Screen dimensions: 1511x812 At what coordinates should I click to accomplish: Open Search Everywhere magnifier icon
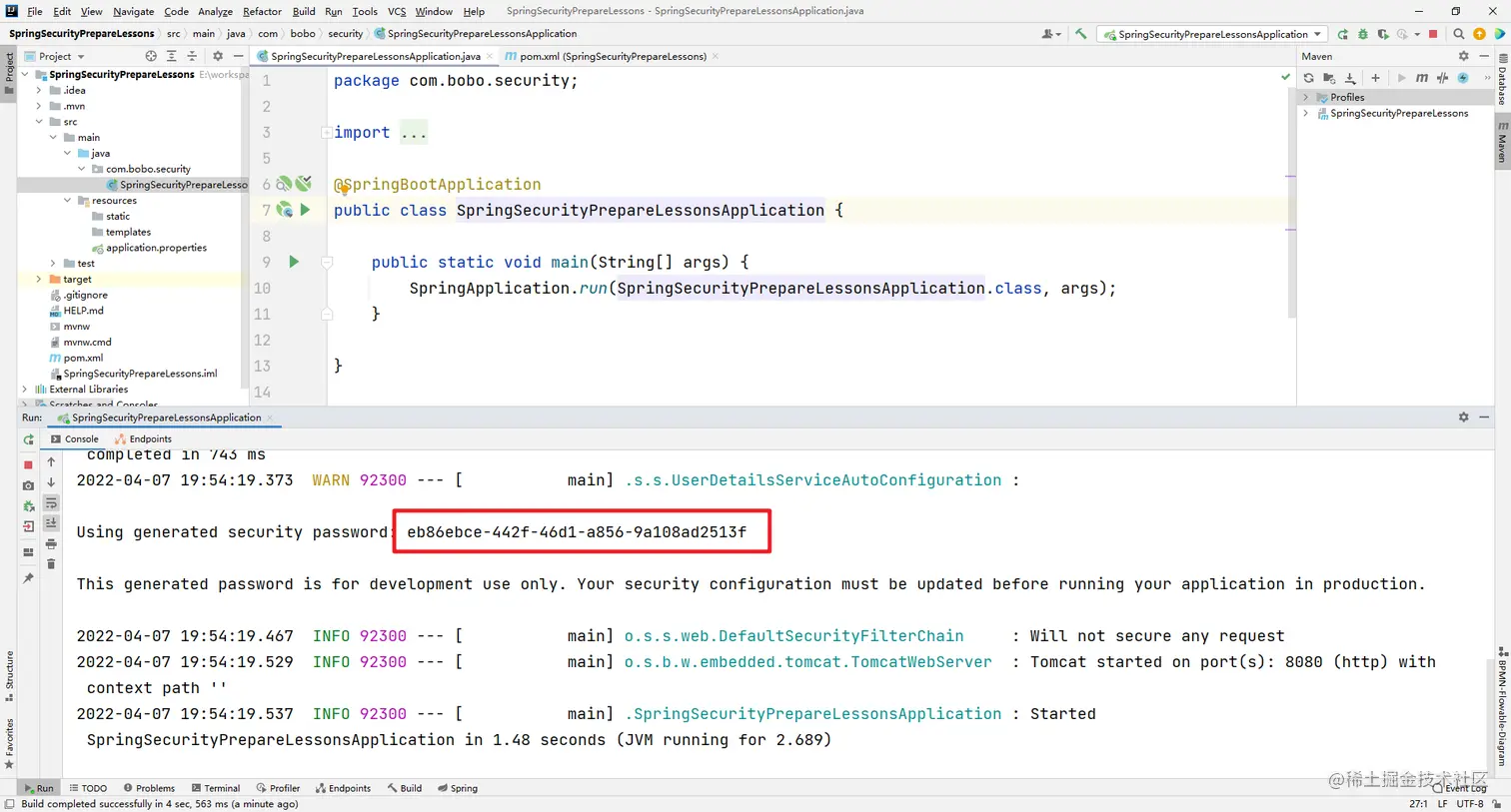pos(1459,34)
